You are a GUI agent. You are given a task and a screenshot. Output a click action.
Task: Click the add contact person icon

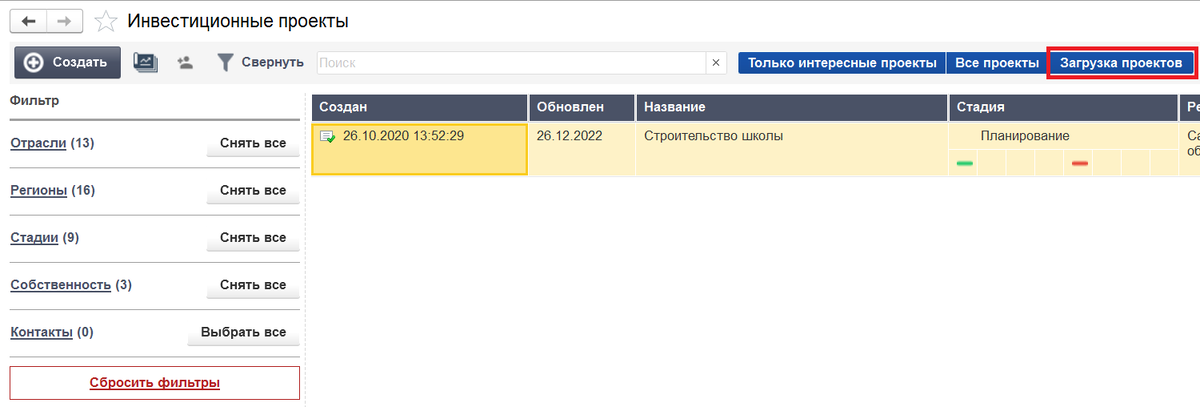point(185,62)
